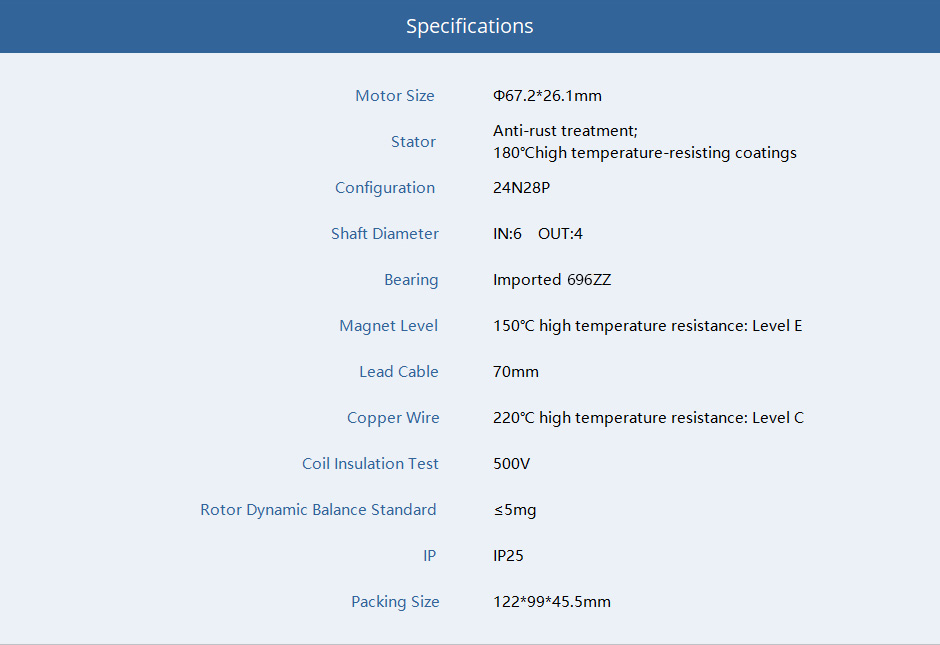This screenshot has height=645, width=940.
Task: Click the Magnet Level label
Action: [x=388, y=326]
